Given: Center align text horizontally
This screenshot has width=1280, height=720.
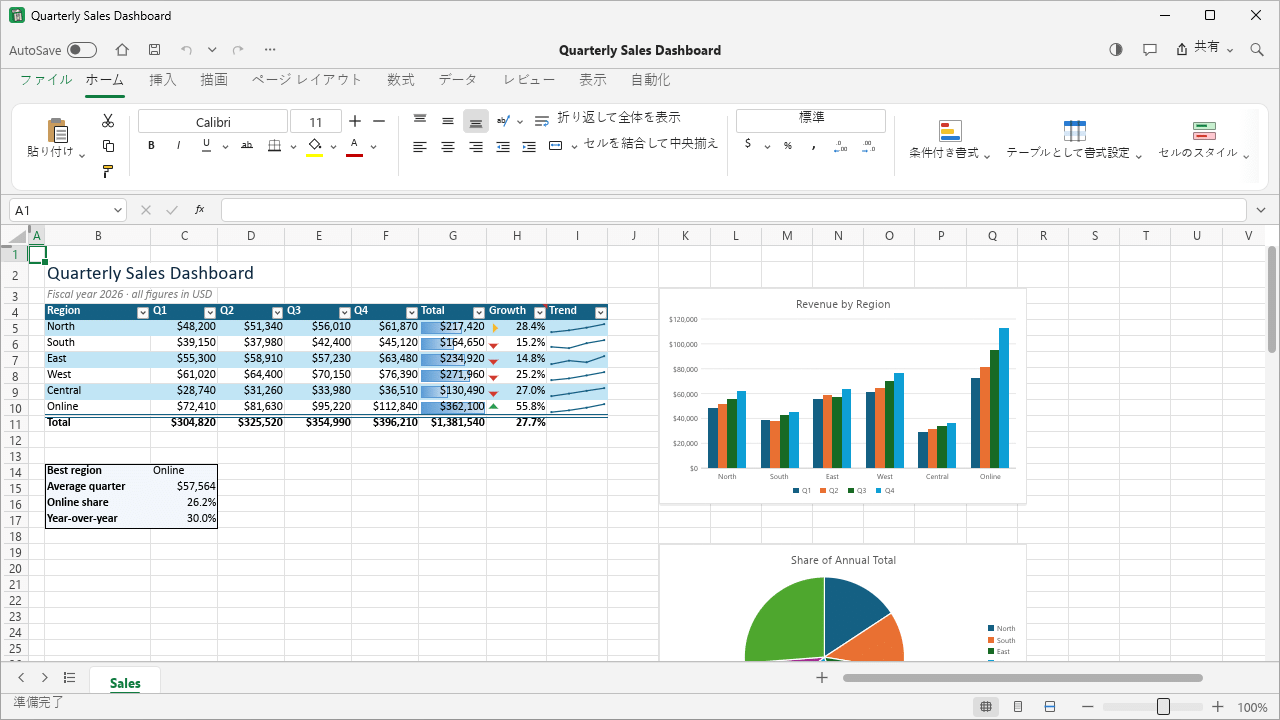Looking at the screenshot, I should (448, 147).
